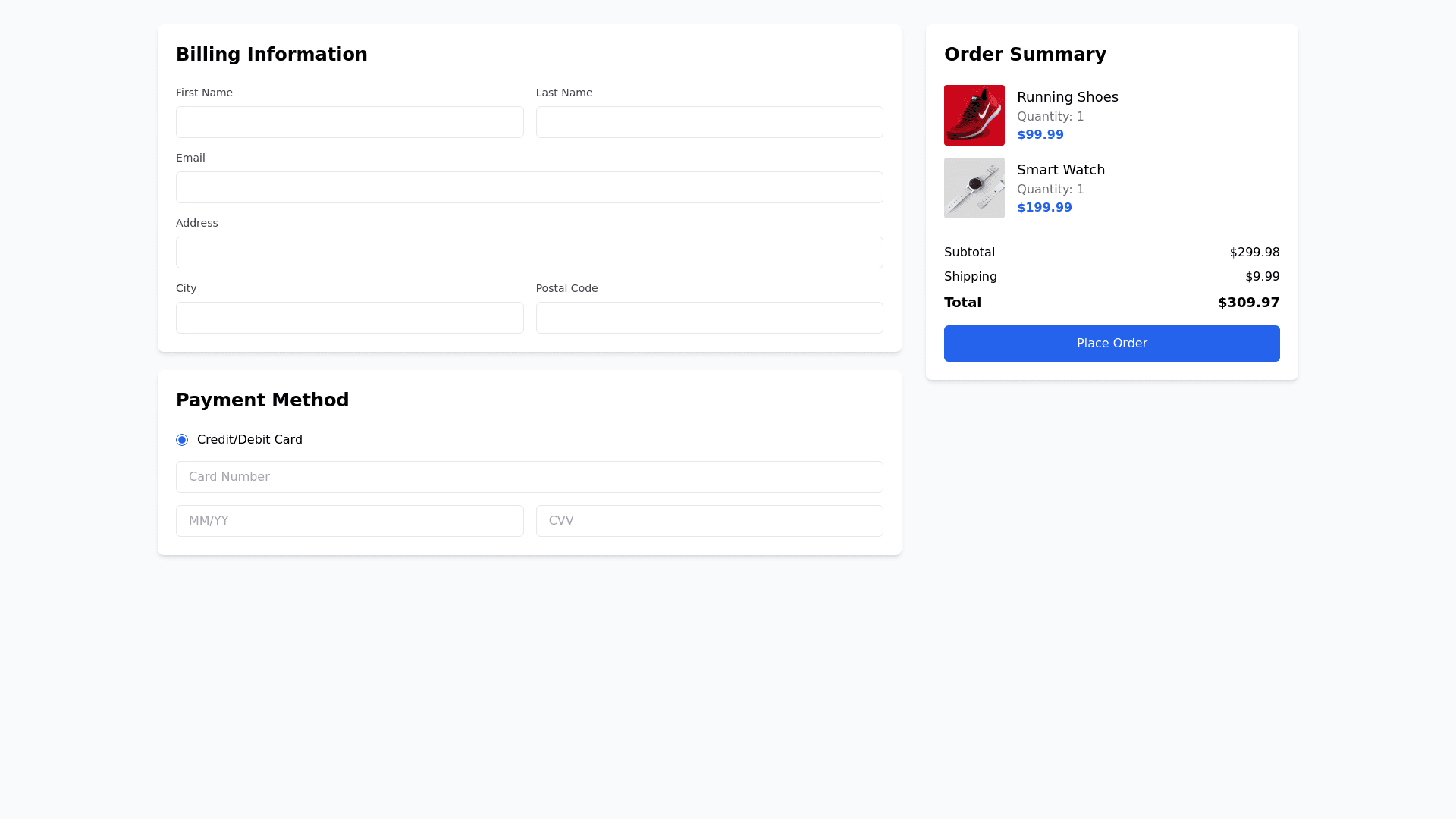Click into the Email field

tap(529, 187)
